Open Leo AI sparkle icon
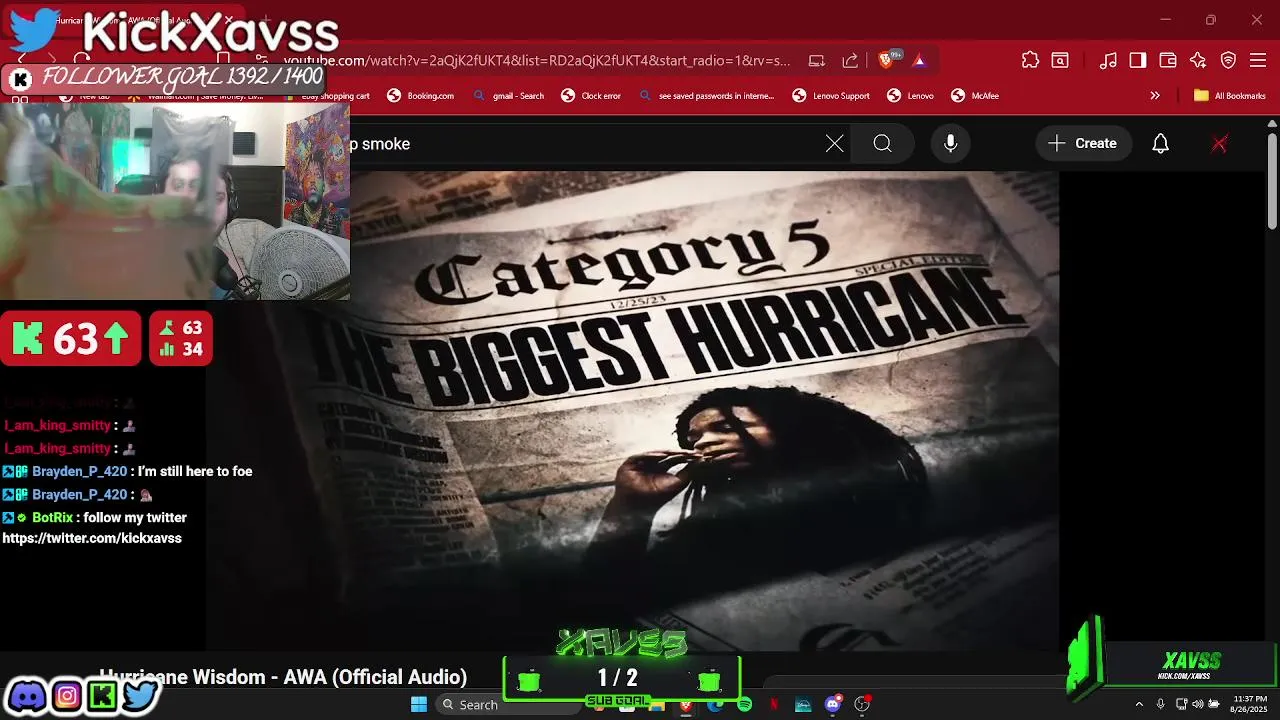Screen dimensions: 1280x720 (1198, 60)
